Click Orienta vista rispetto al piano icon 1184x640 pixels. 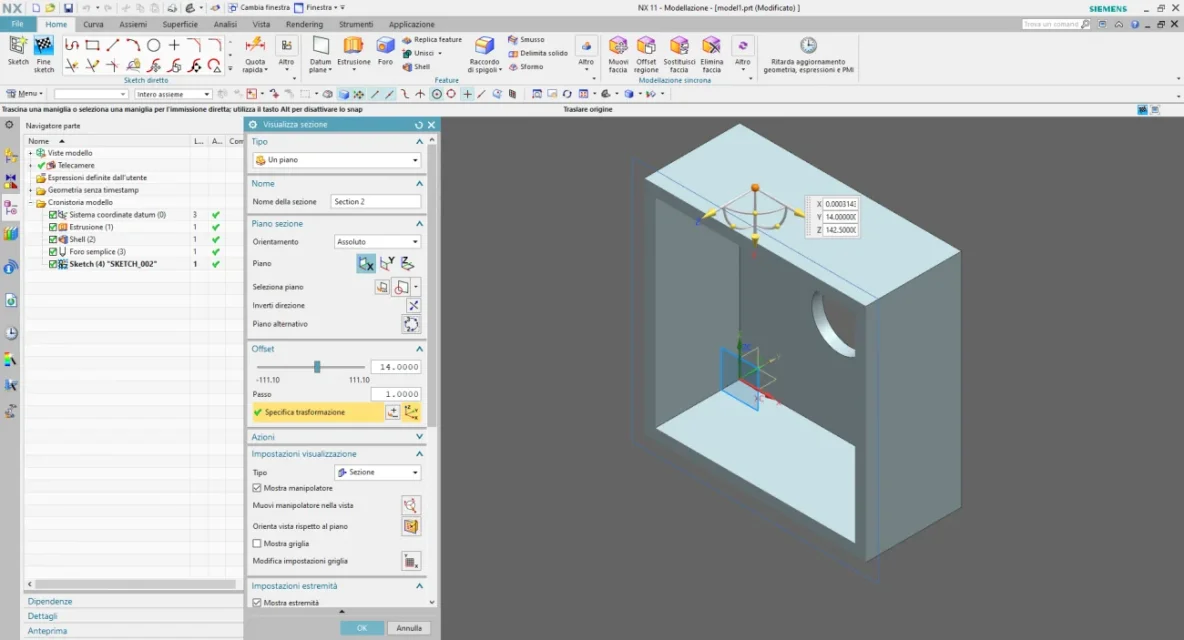(x=411, y=526)
